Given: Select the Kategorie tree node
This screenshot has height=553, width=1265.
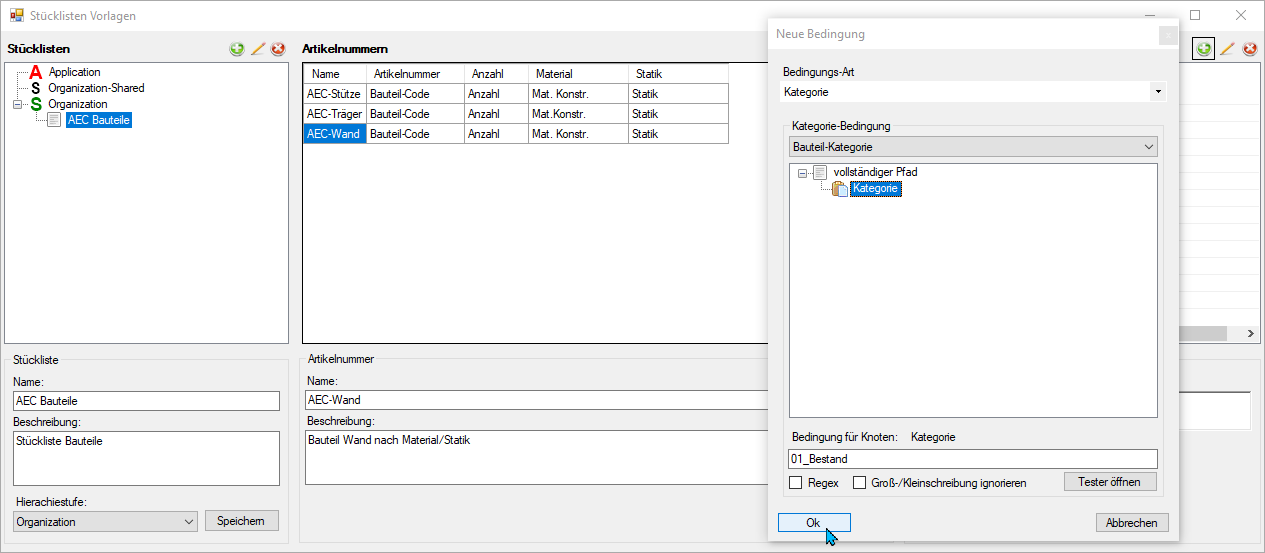Looking at the screenshot, I should 876,189.
